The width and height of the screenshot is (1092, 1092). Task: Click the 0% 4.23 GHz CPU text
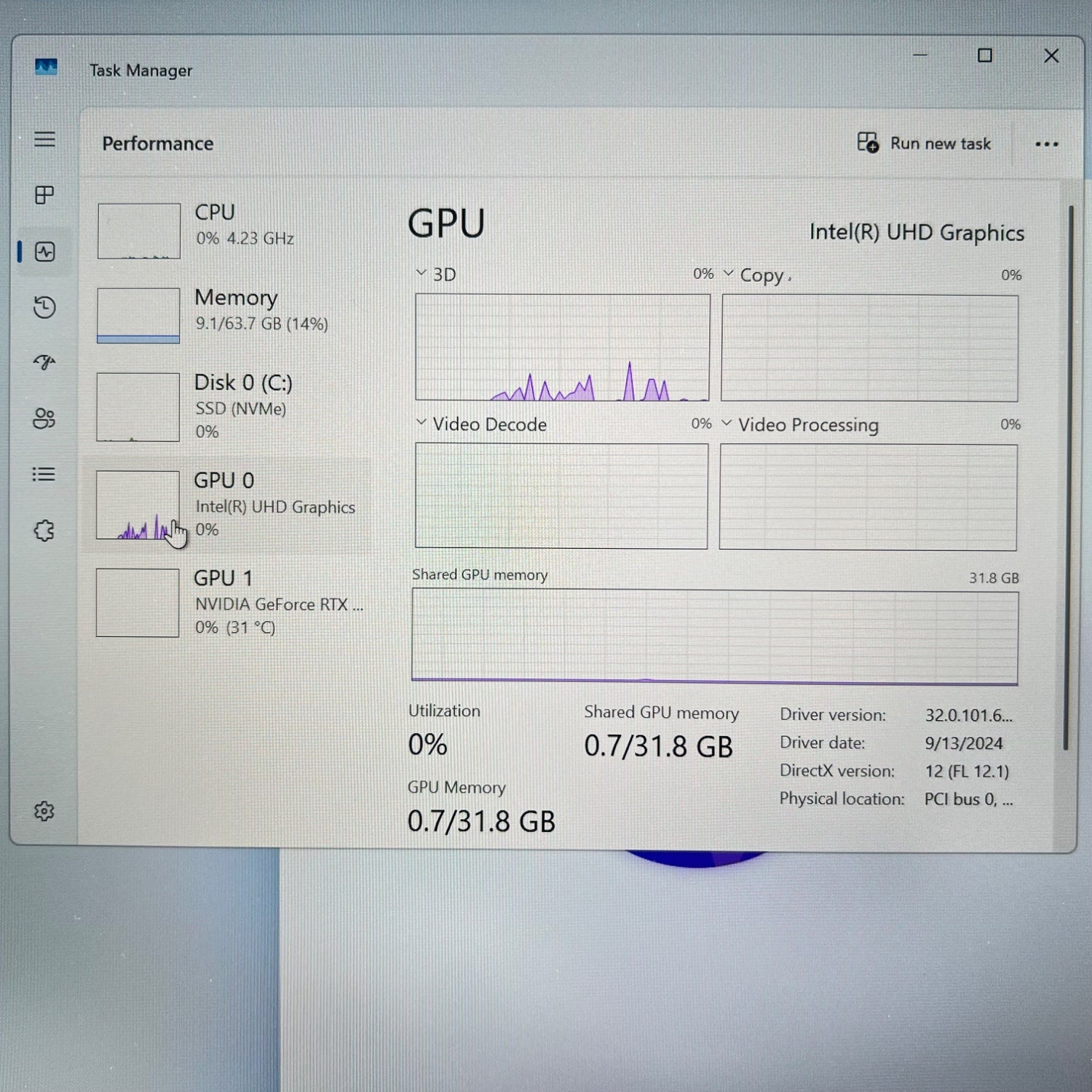[x=245, y=238]
